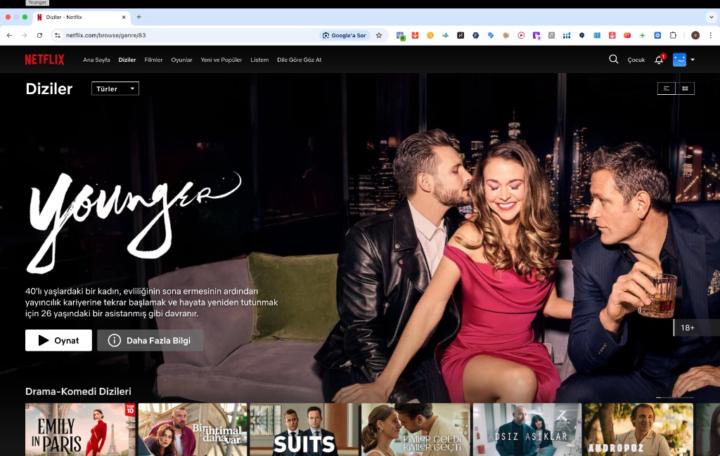The width and height of the screenshot is (720, 456).
Task: Click the blue profile avatar
Action: tap(679, 60)
